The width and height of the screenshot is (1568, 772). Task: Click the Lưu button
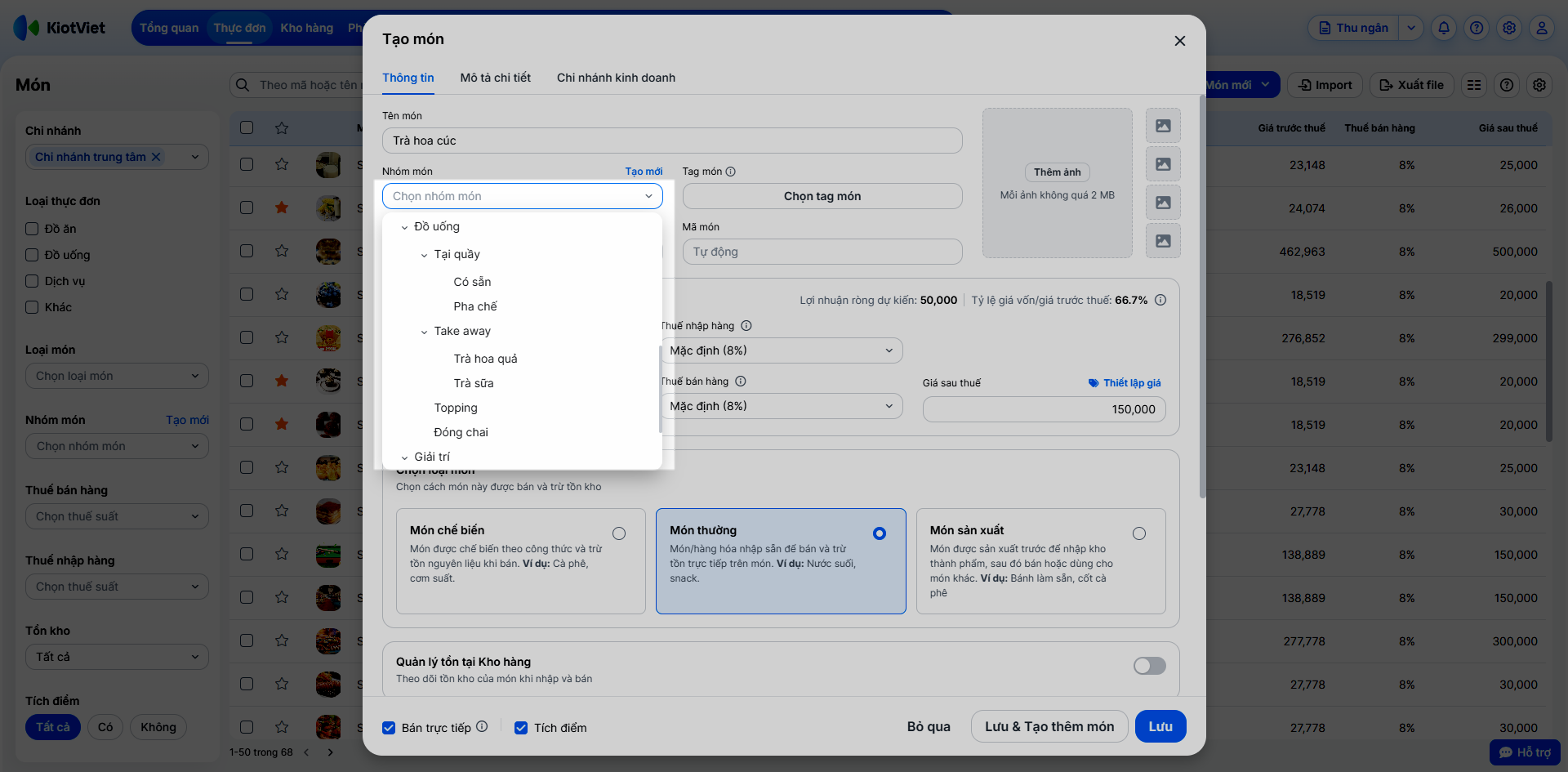(x=1160, y=726)
